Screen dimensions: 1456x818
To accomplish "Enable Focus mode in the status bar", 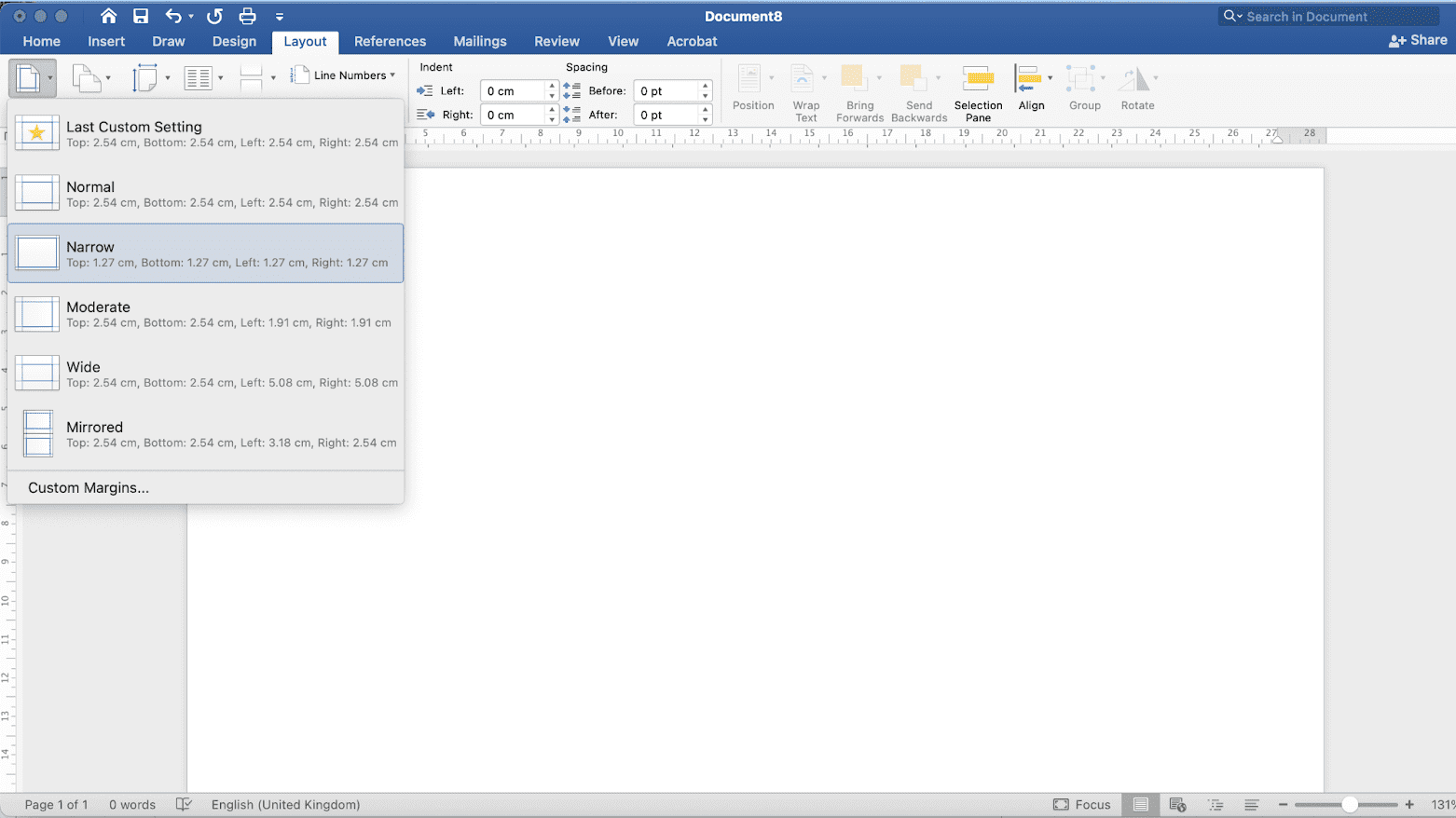I will (x=1082, y=804).
